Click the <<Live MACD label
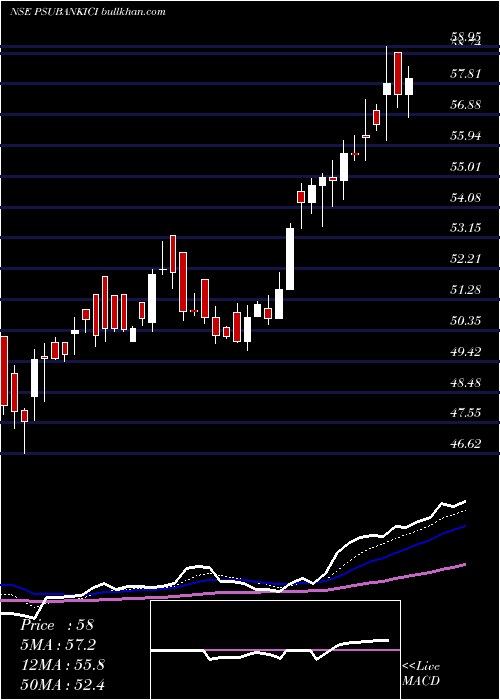500x700 pixels. coord(421,674)
